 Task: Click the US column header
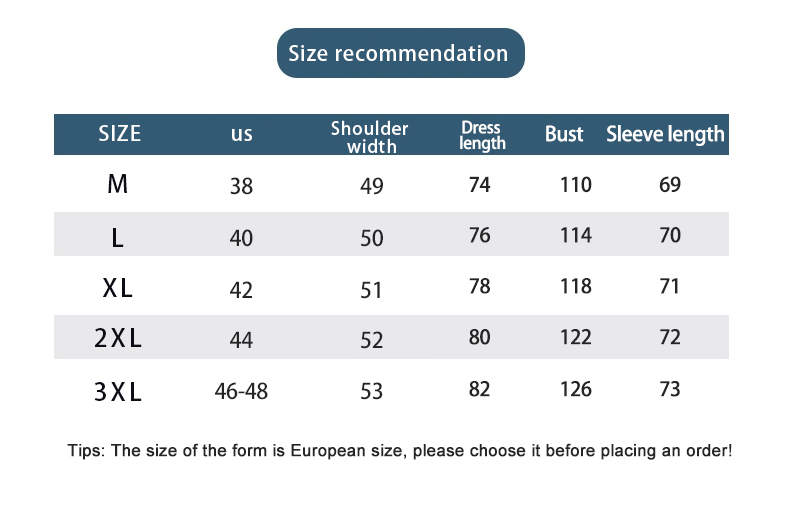coord(241,134)
